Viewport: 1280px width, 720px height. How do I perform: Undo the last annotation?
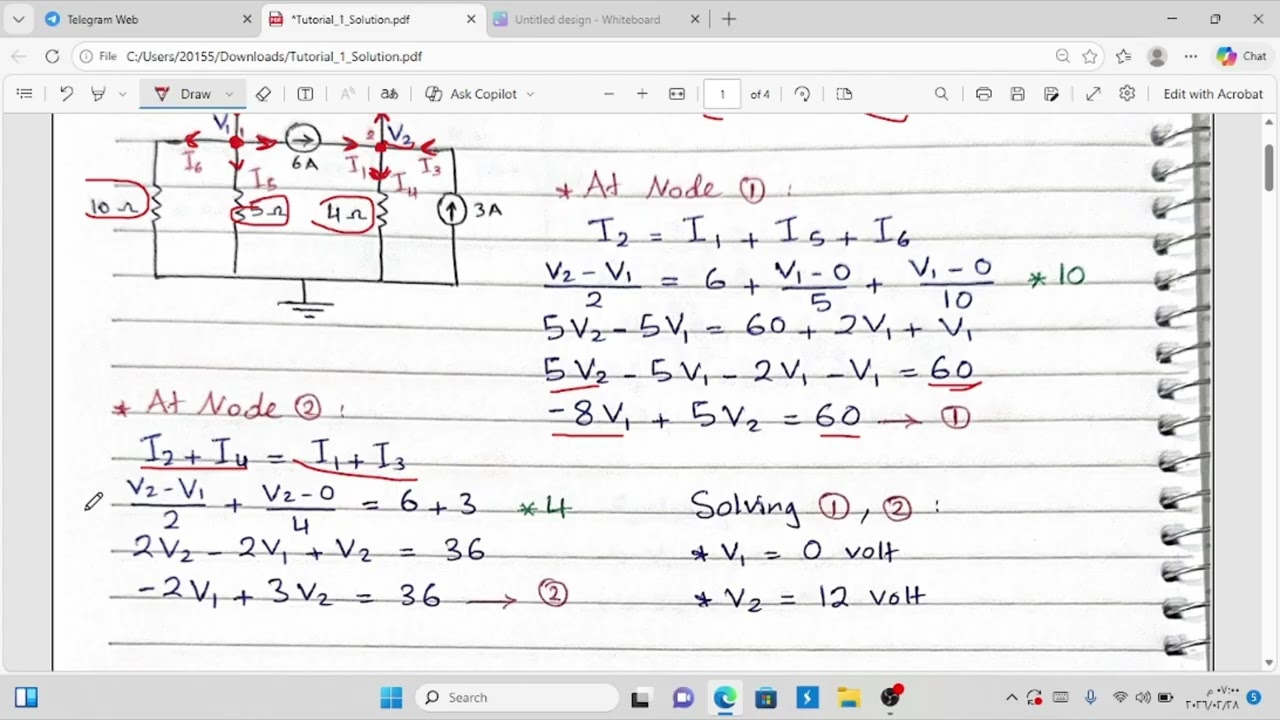coord(66,94)
